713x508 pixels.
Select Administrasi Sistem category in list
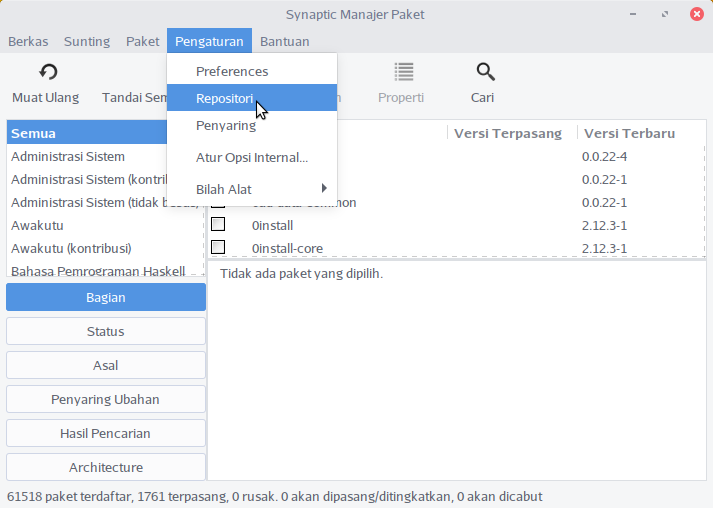(68, 157)
